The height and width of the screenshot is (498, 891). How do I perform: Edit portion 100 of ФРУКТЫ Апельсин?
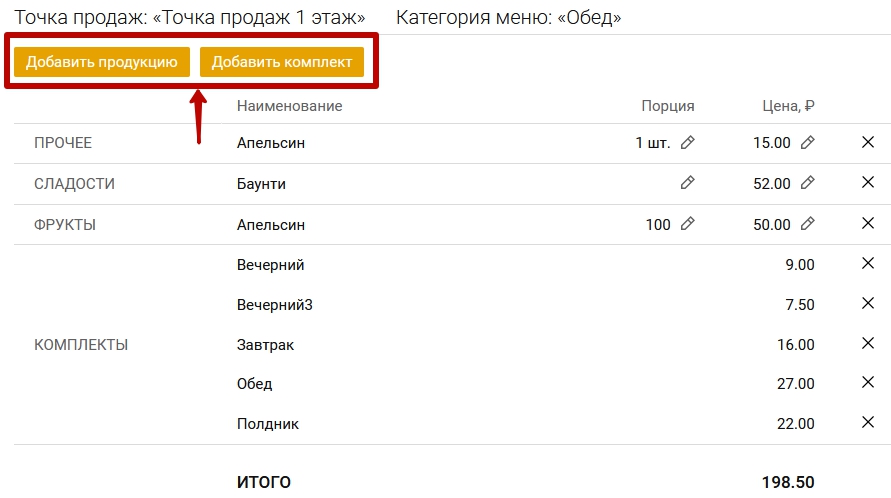[688, 223]
